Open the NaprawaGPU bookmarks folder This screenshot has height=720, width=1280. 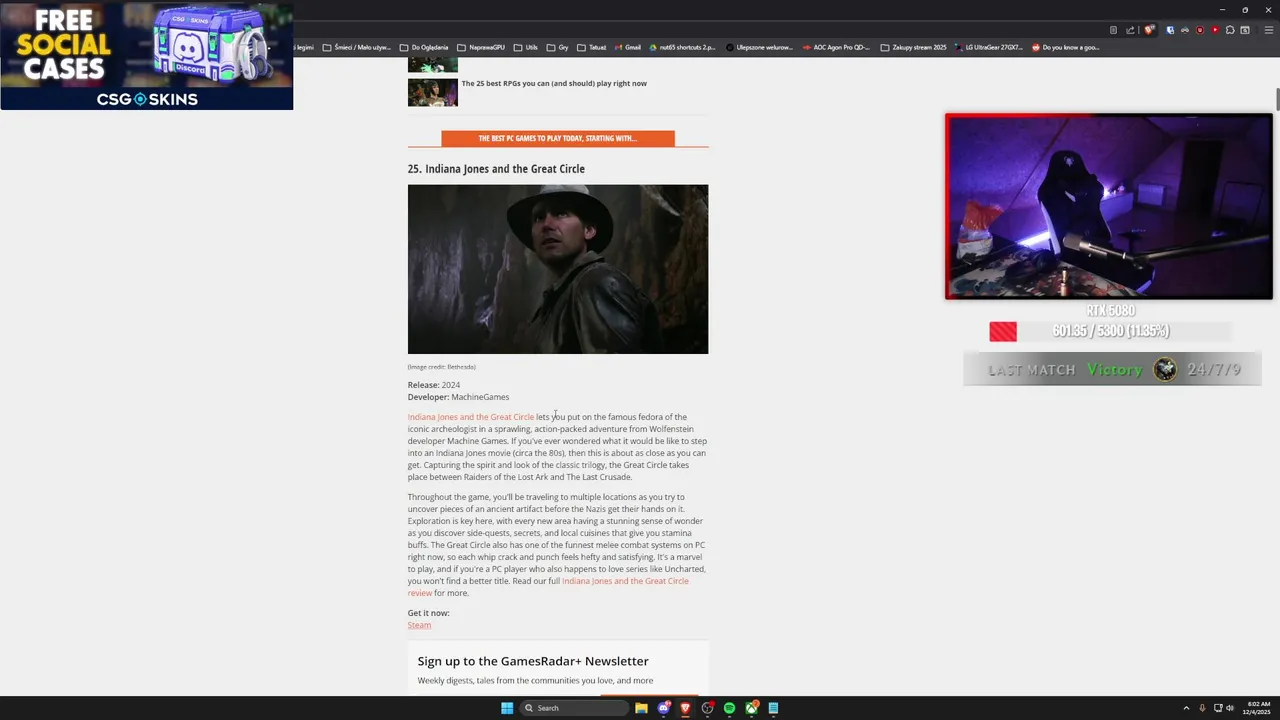tap(480, 47)
